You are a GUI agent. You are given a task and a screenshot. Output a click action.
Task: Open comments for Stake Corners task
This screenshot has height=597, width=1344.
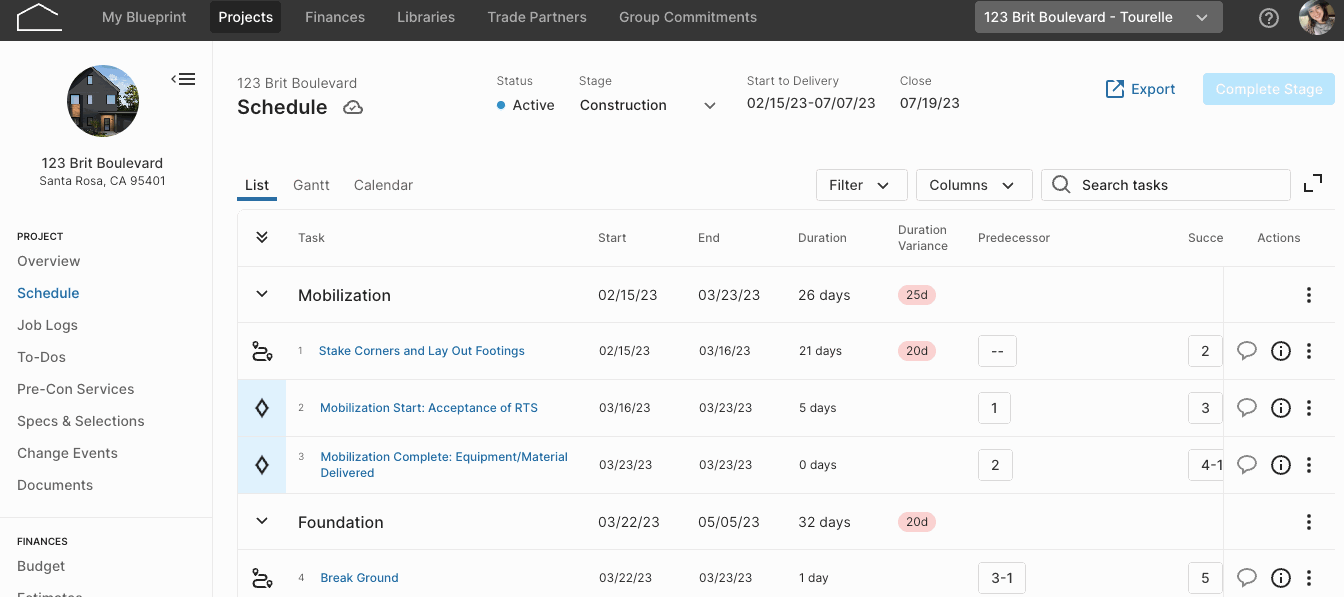pos(1247,351)
